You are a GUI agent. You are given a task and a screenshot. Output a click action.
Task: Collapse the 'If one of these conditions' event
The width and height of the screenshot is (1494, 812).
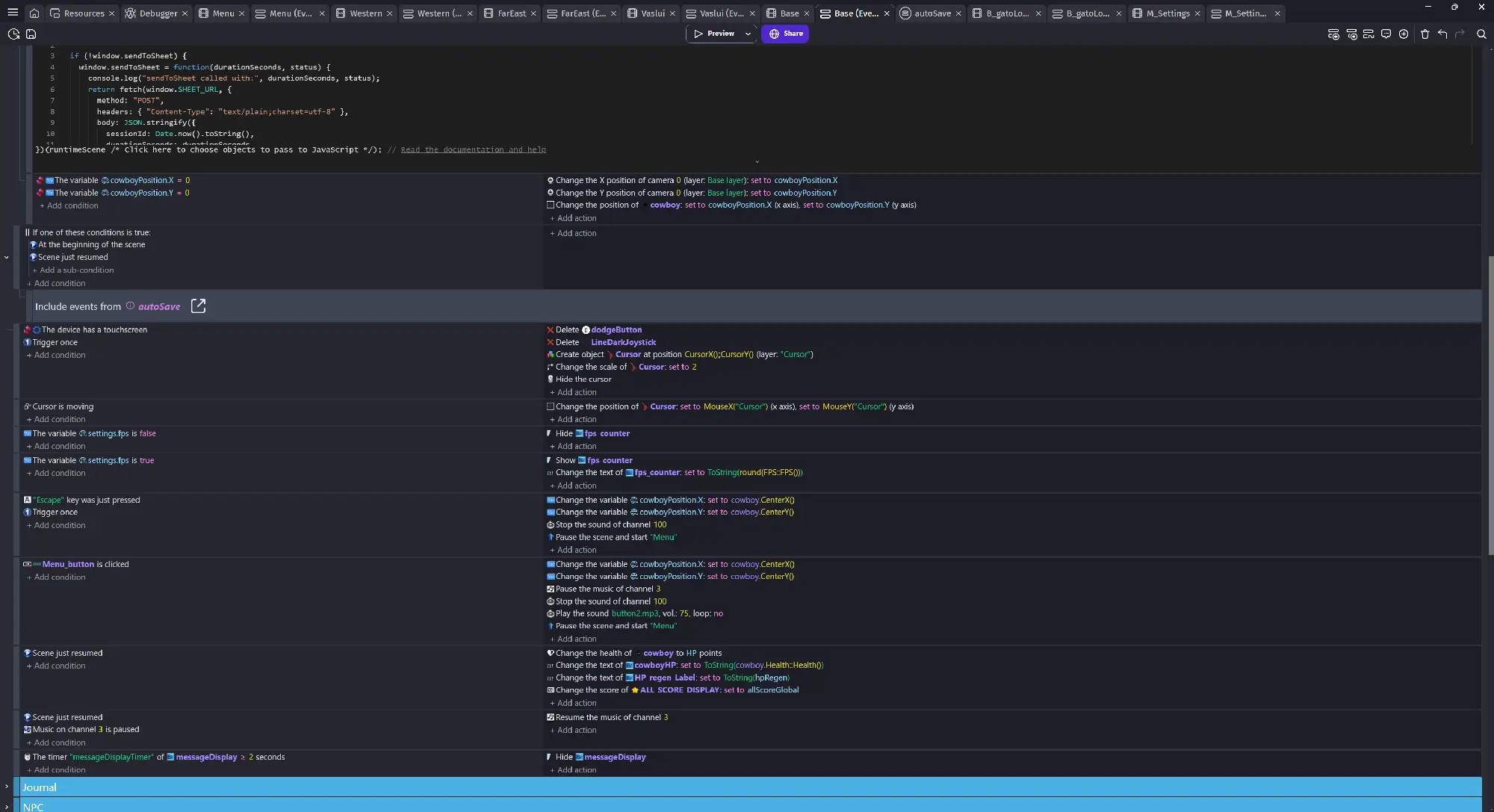[7, 258]
